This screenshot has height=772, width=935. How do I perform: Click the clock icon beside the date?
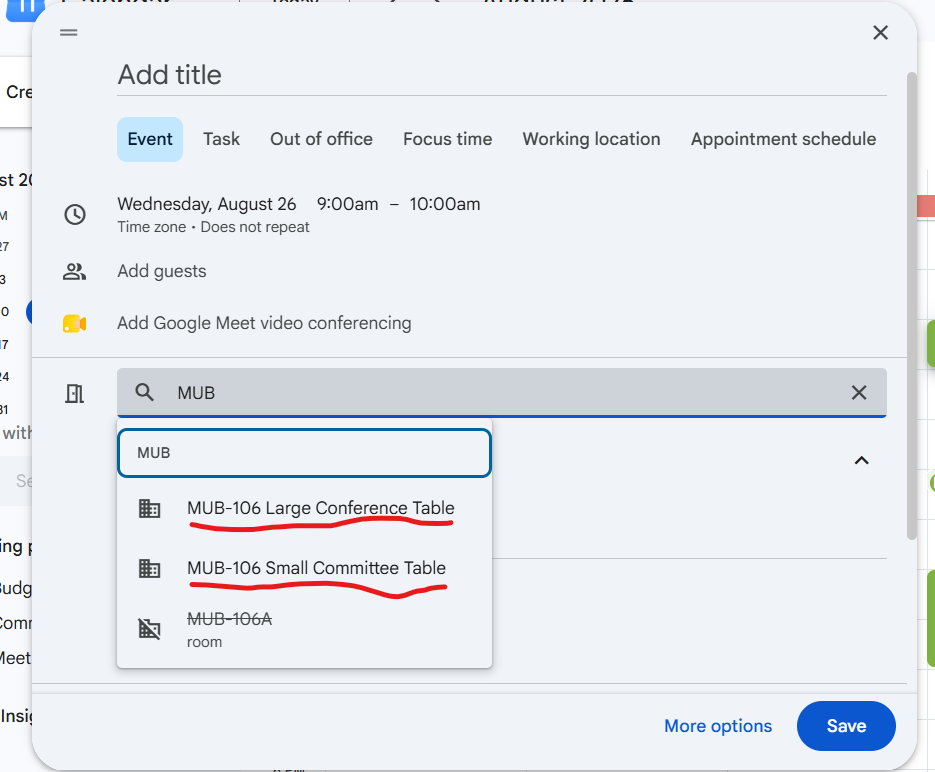click(x=75, y=215)
